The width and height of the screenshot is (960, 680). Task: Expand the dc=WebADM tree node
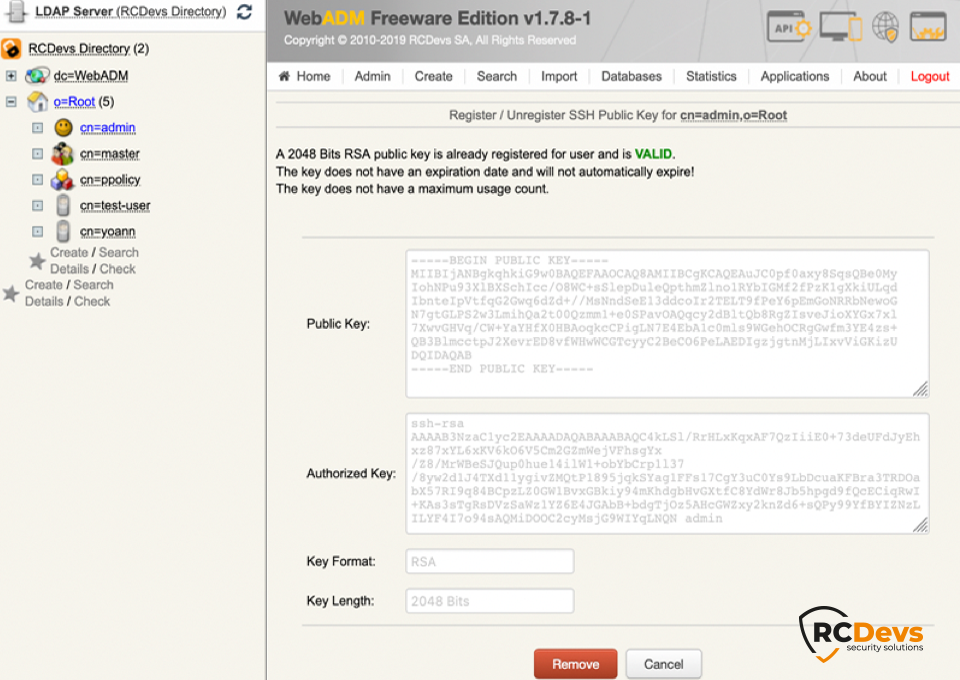[x=11, y=75]
